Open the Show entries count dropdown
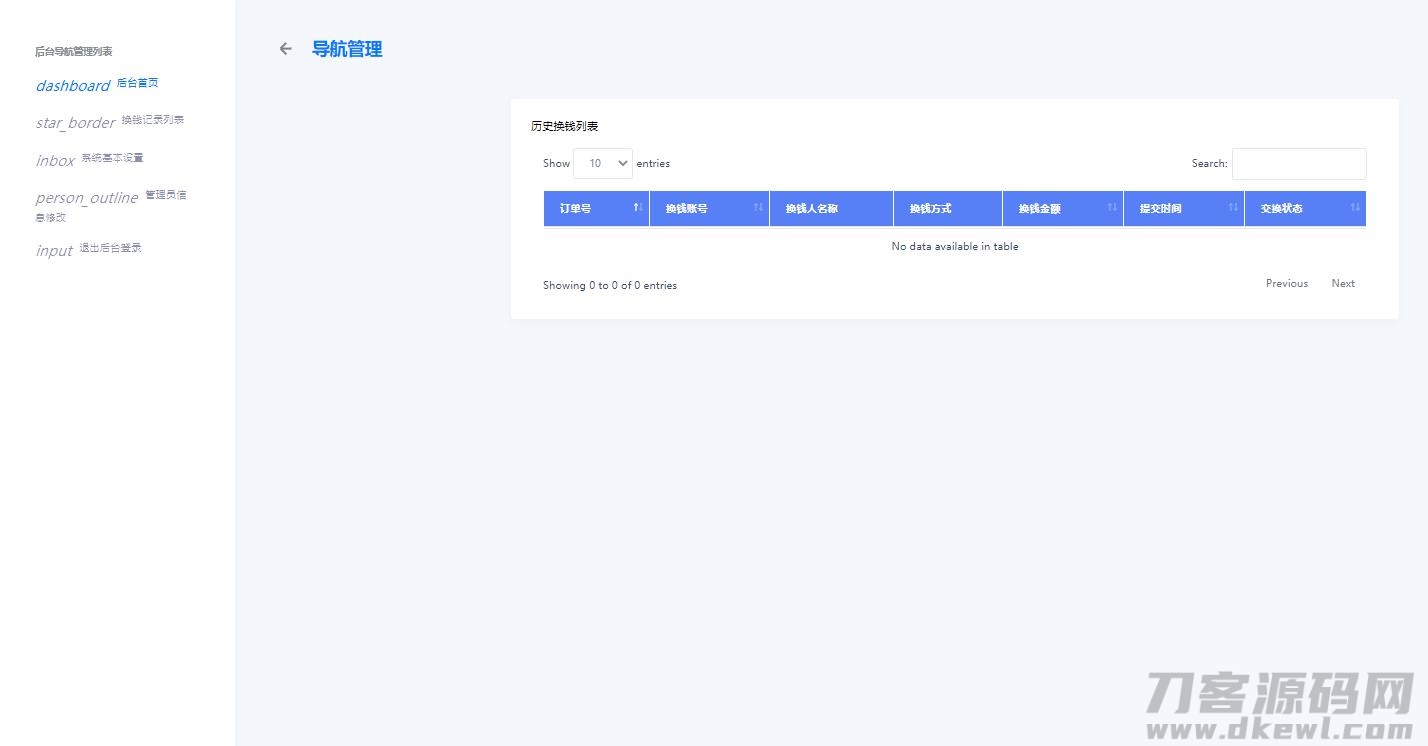 pos(602,163)
